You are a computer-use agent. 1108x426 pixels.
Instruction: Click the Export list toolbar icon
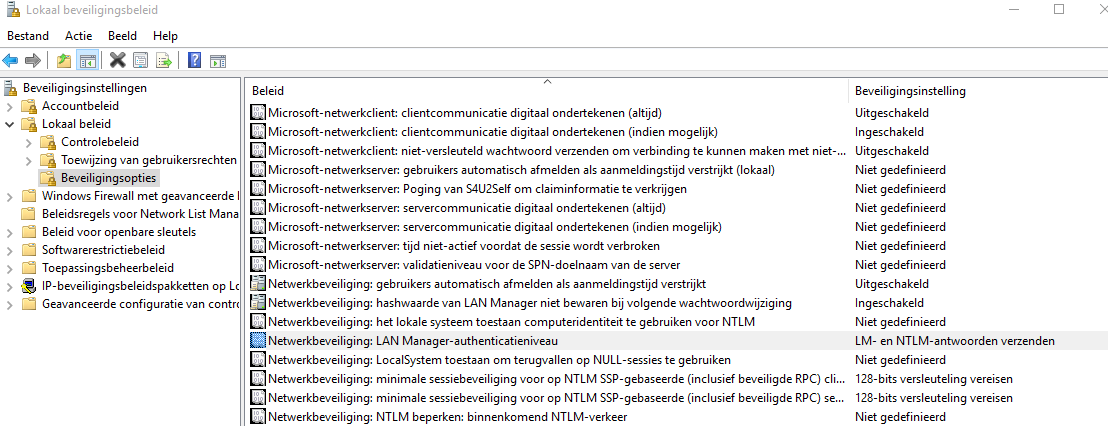click(x=164, y=61)
